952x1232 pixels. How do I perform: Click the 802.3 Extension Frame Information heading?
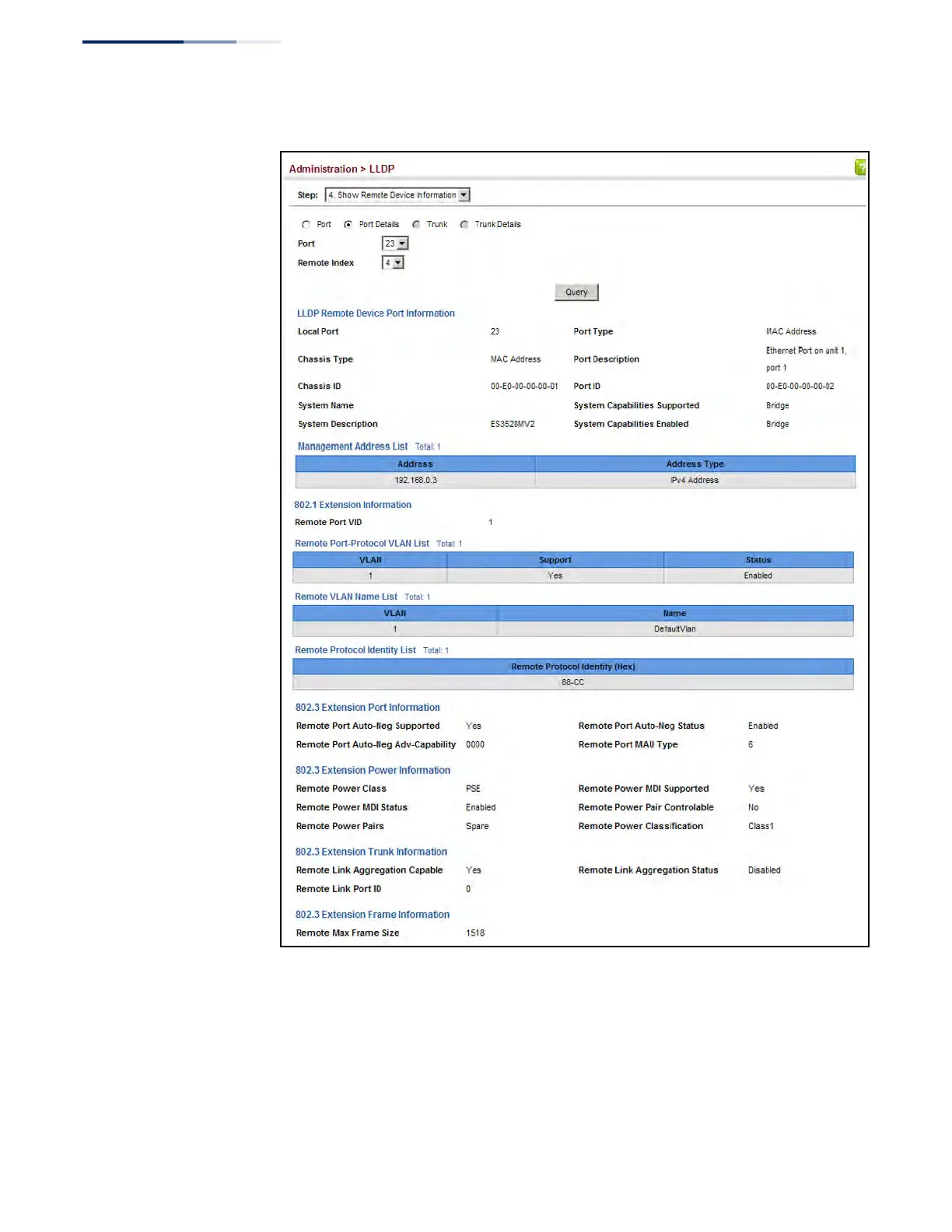(373, 915)
